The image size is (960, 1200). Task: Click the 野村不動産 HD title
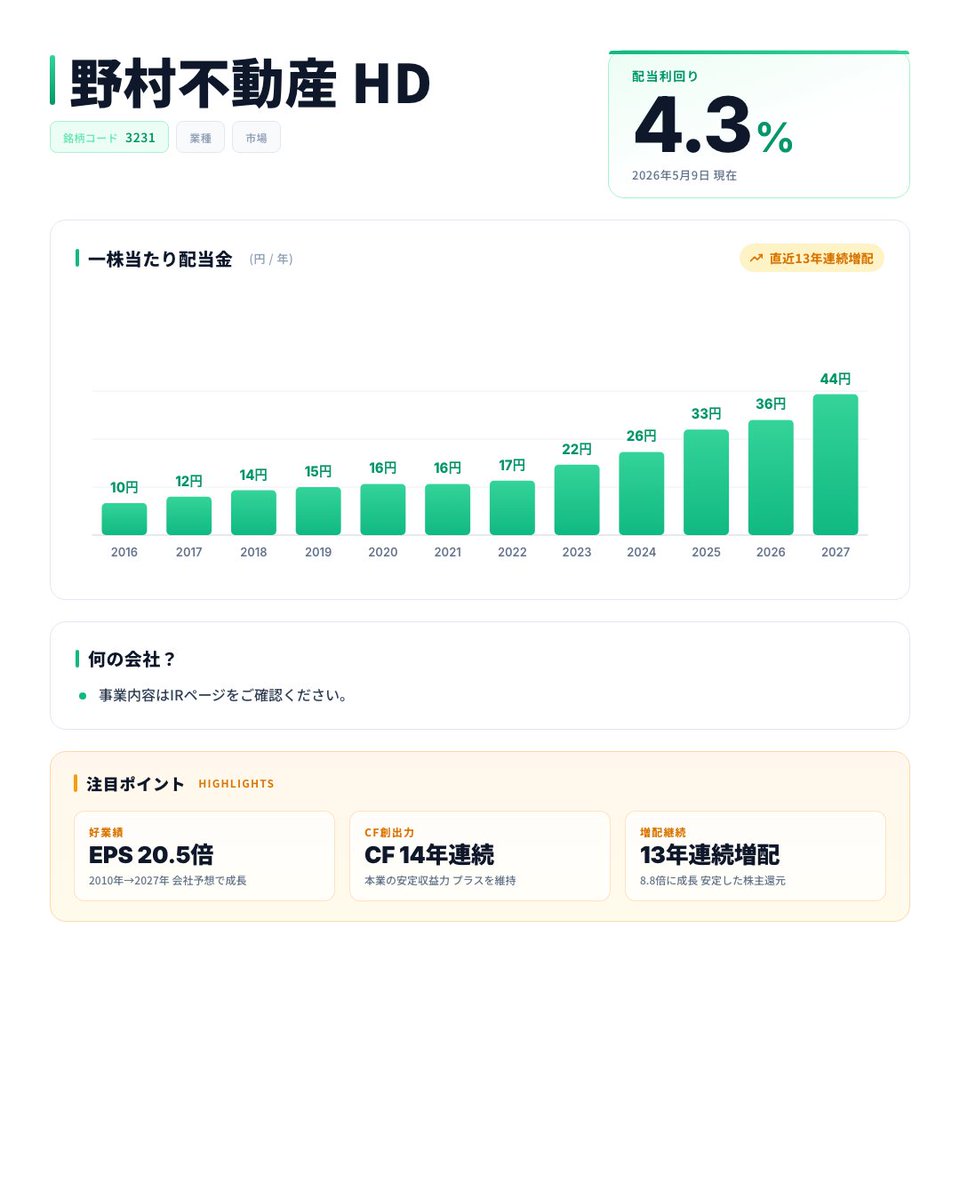pyautogui.click(x=250, y=84)
